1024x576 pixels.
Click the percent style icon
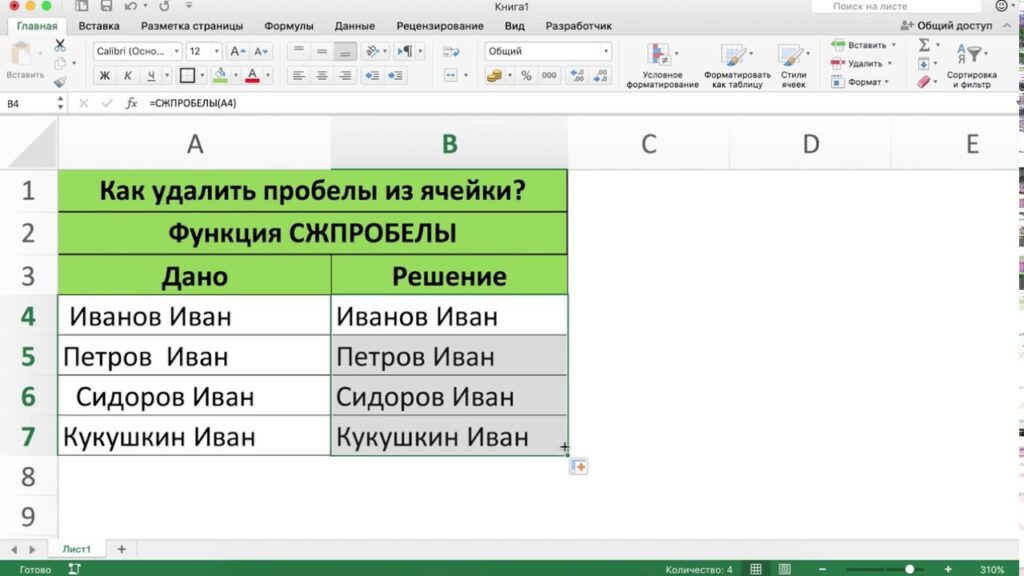pyautogui.click(x=526, y=75)
